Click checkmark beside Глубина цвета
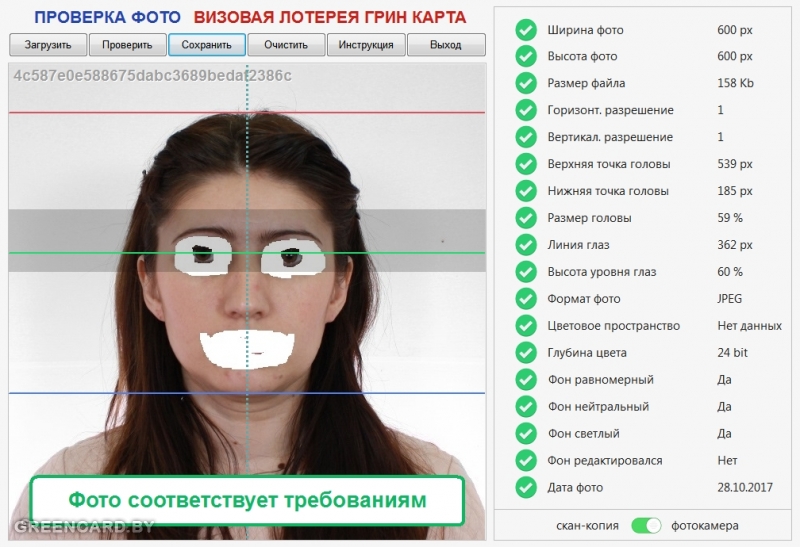The image size is (800, 547). 526,353
